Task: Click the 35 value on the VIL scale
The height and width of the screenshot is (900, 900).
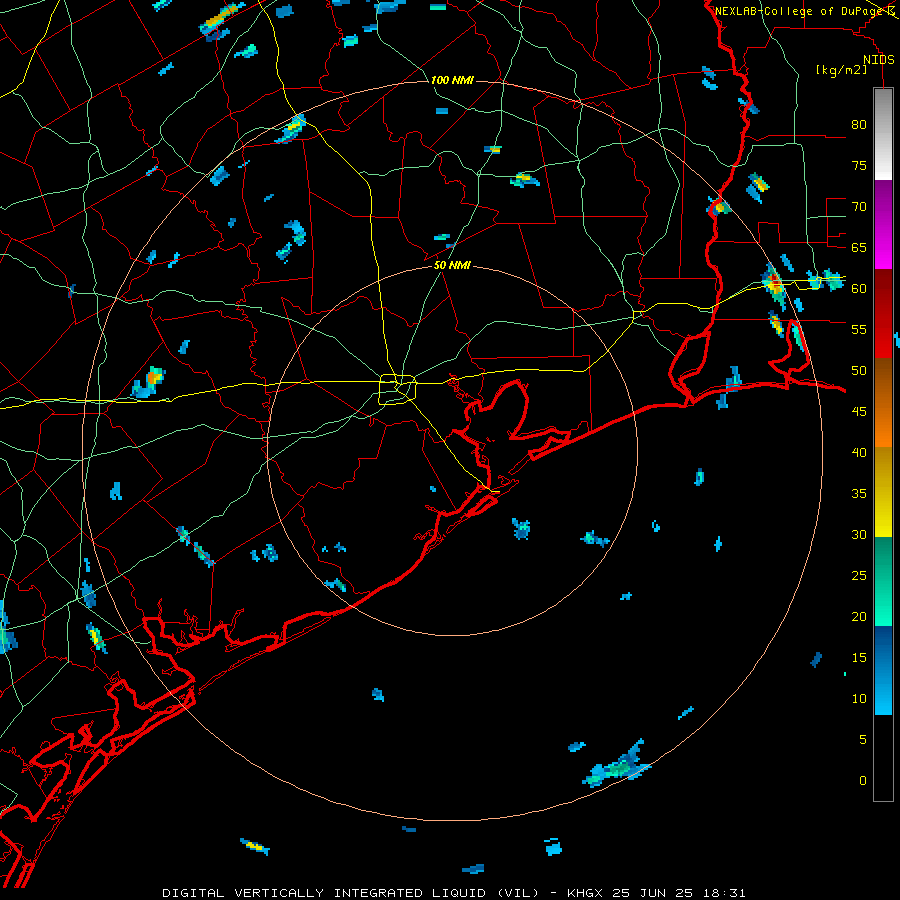Action: click(859, 494)
